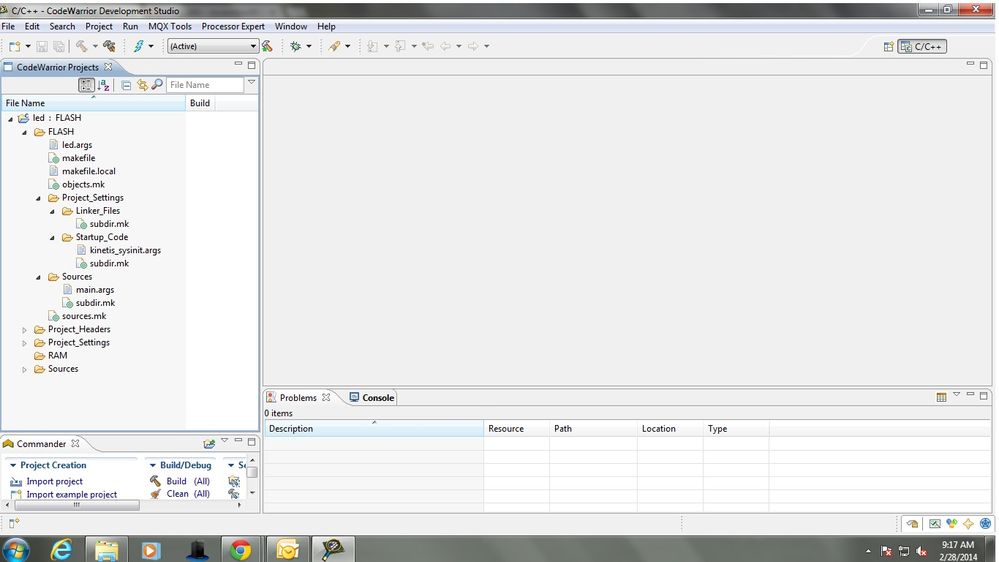
Task: Click the Windows Start button
Action: click(16, 549)
